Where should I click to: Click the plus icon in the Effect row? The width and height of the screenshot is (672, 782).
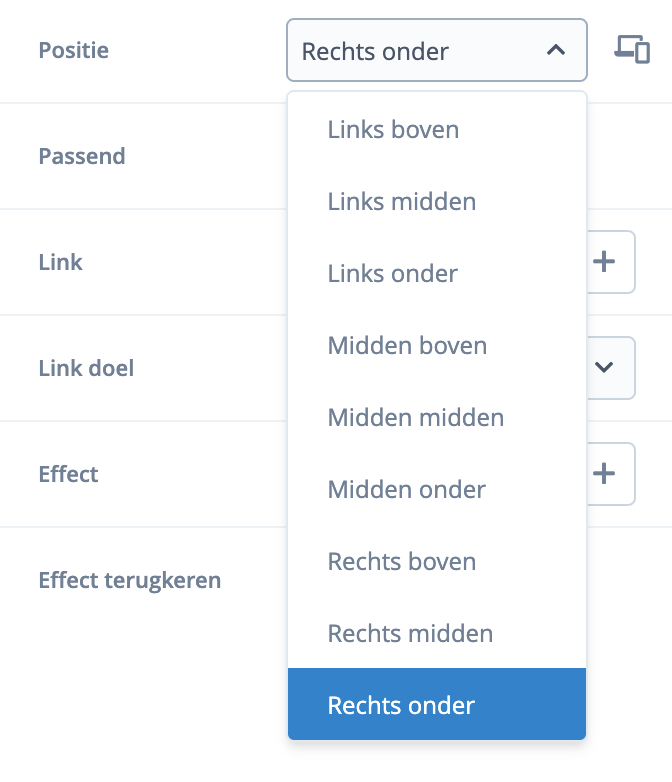click(604, 474)
